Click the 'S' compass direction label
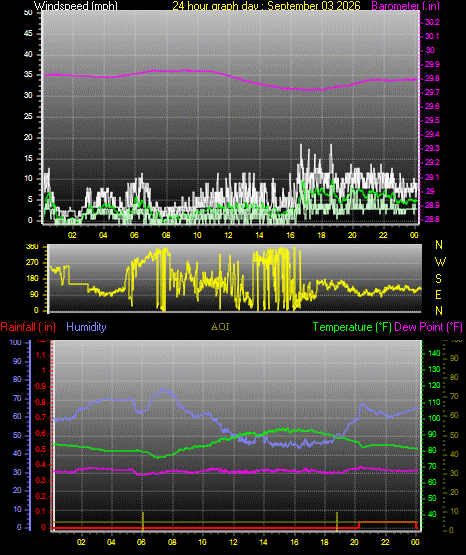This screenshot has width=466, height=555. pos(438,279)
